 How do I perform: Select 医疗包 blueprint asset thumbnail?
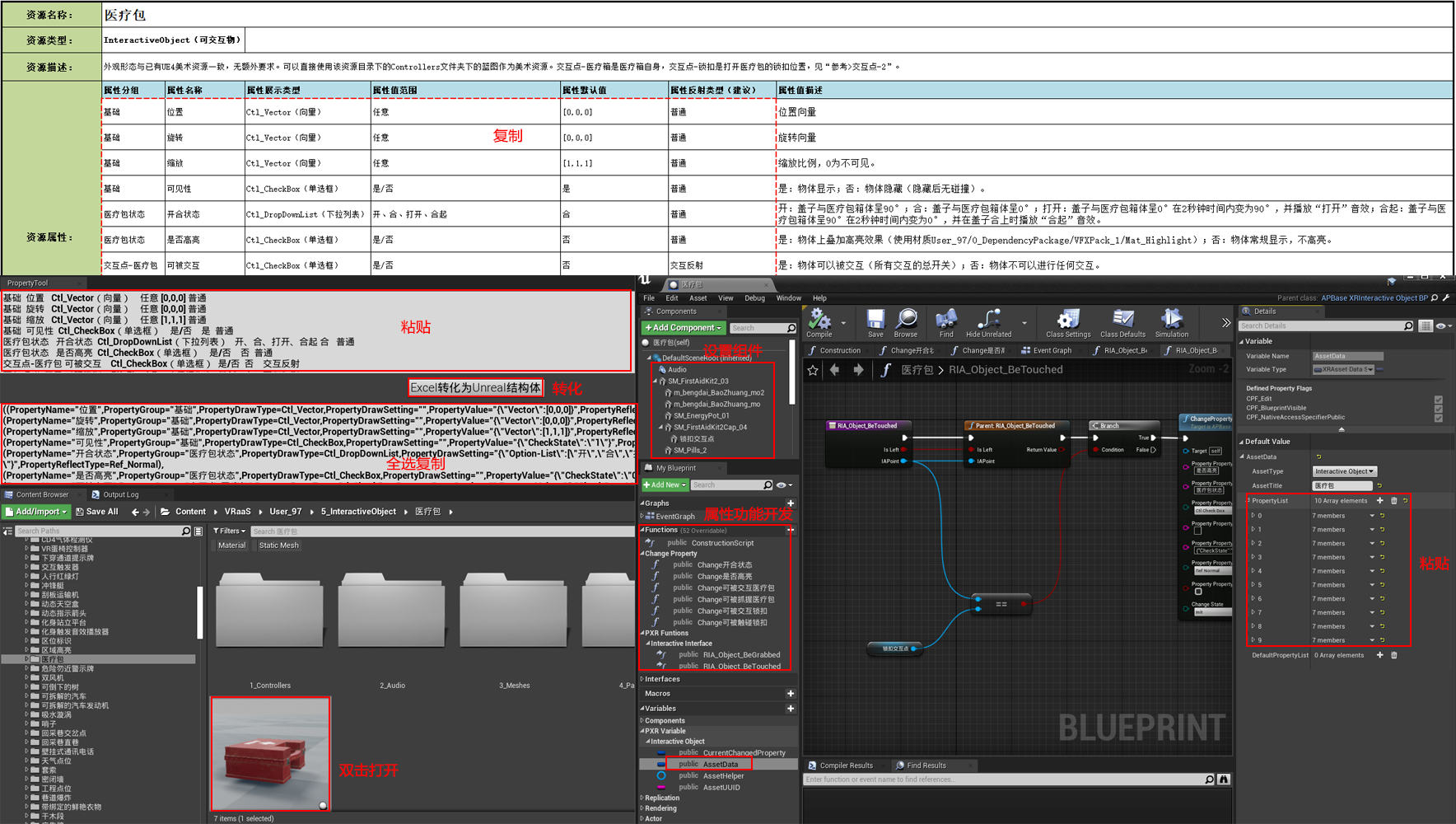click(271, 754)
